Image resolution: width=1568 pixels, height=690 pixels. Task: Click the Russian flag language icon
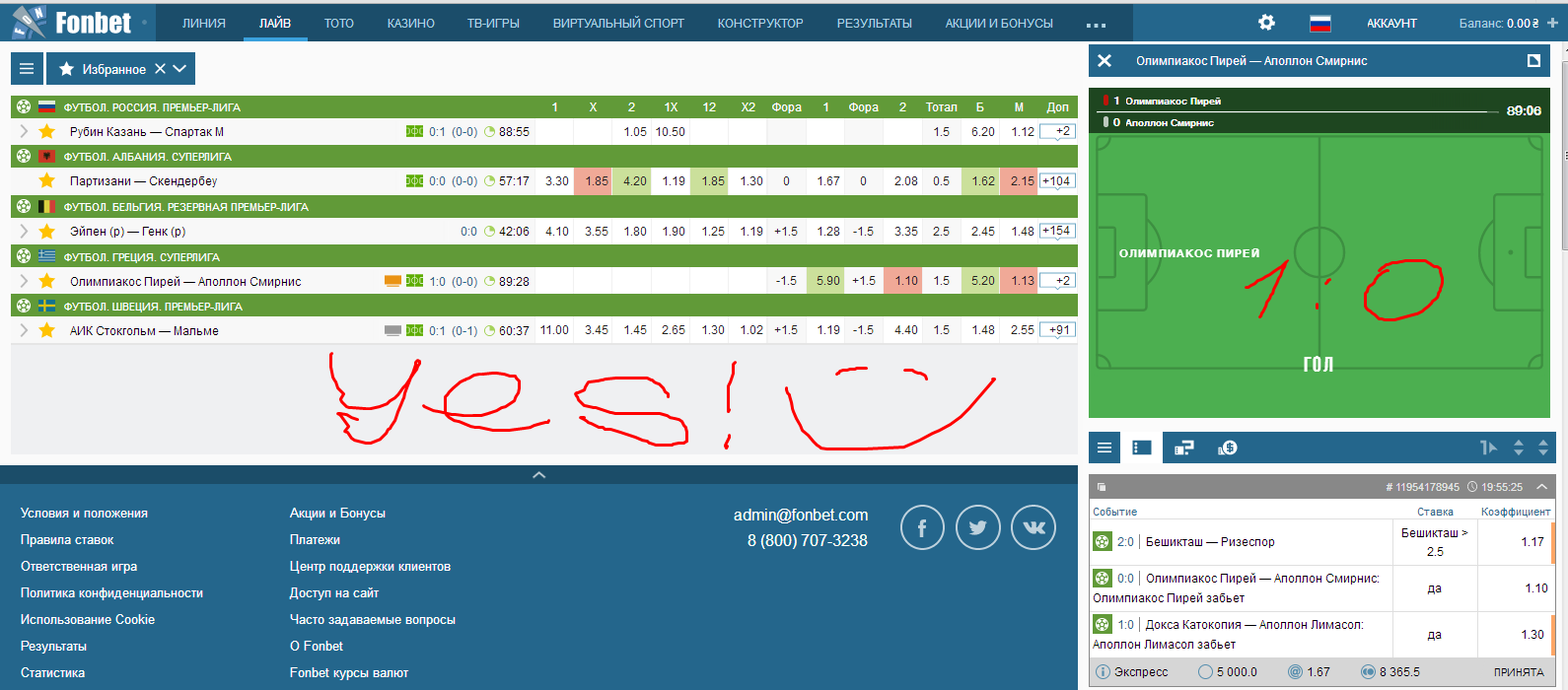1319,23
